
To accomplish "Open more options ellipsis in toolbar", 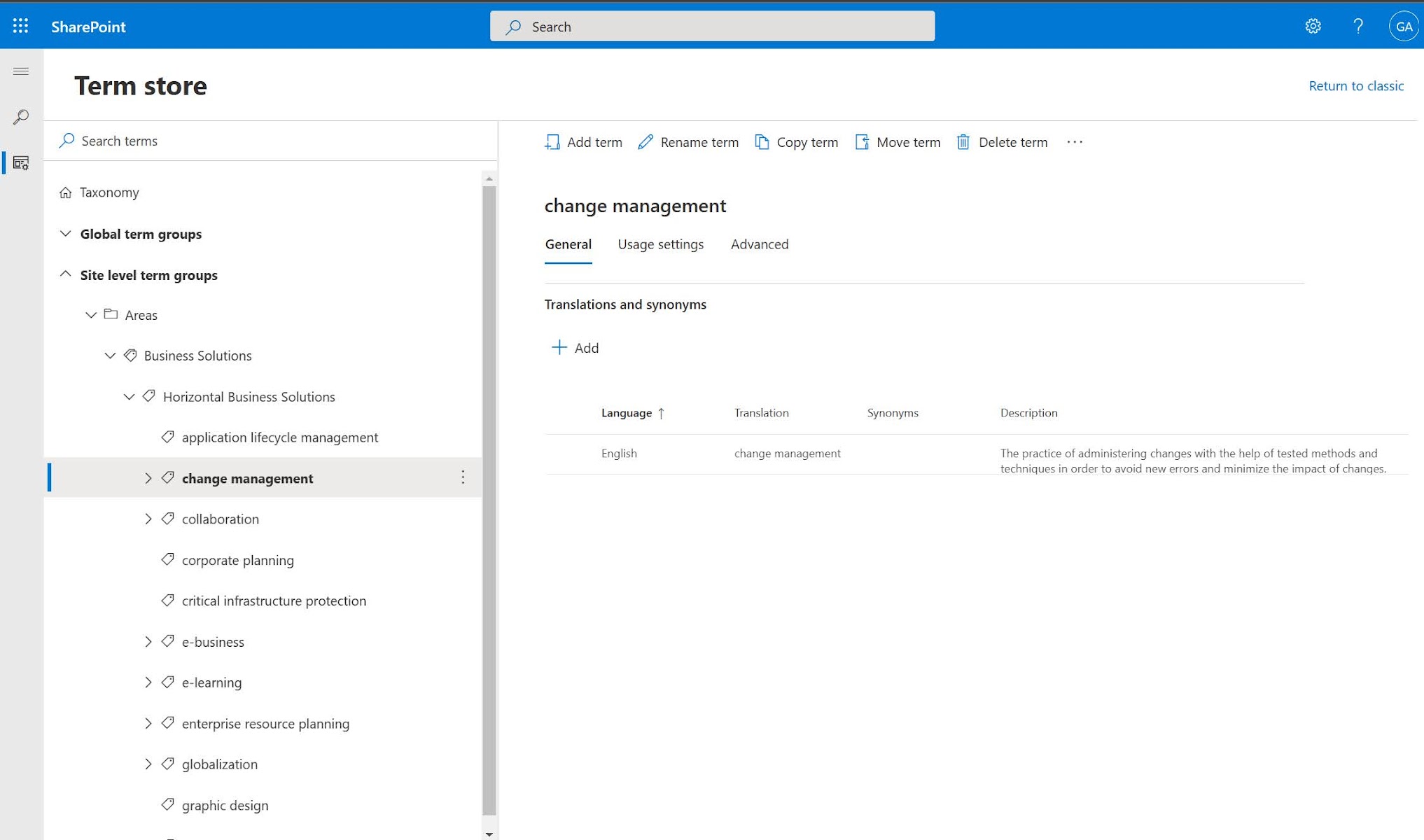I will (x=1075, y=142).
